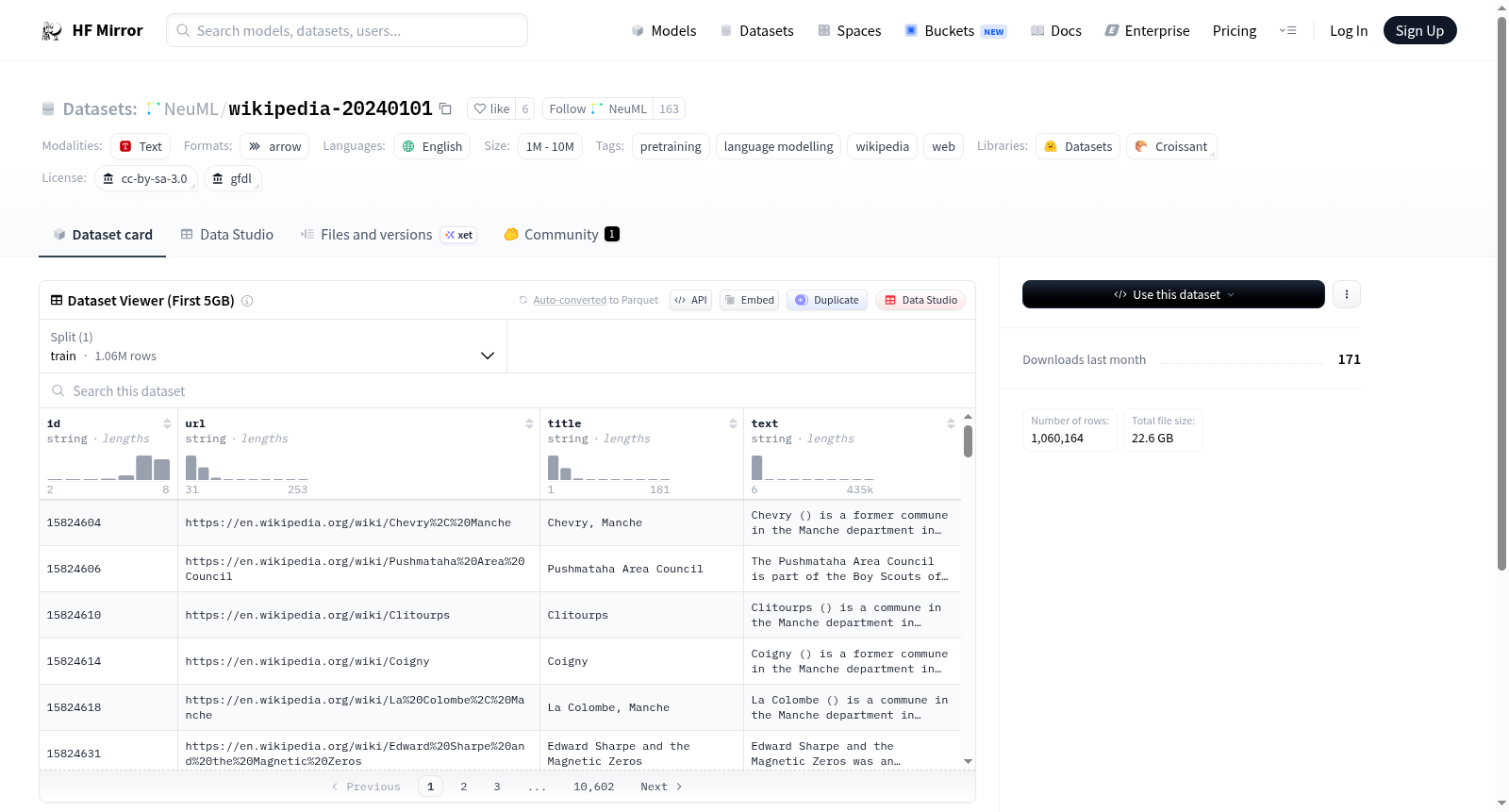Screen dimensions: 1509x812
Task: Open the navigation overflow menu icon
Action: click(x=1287, y=31)
